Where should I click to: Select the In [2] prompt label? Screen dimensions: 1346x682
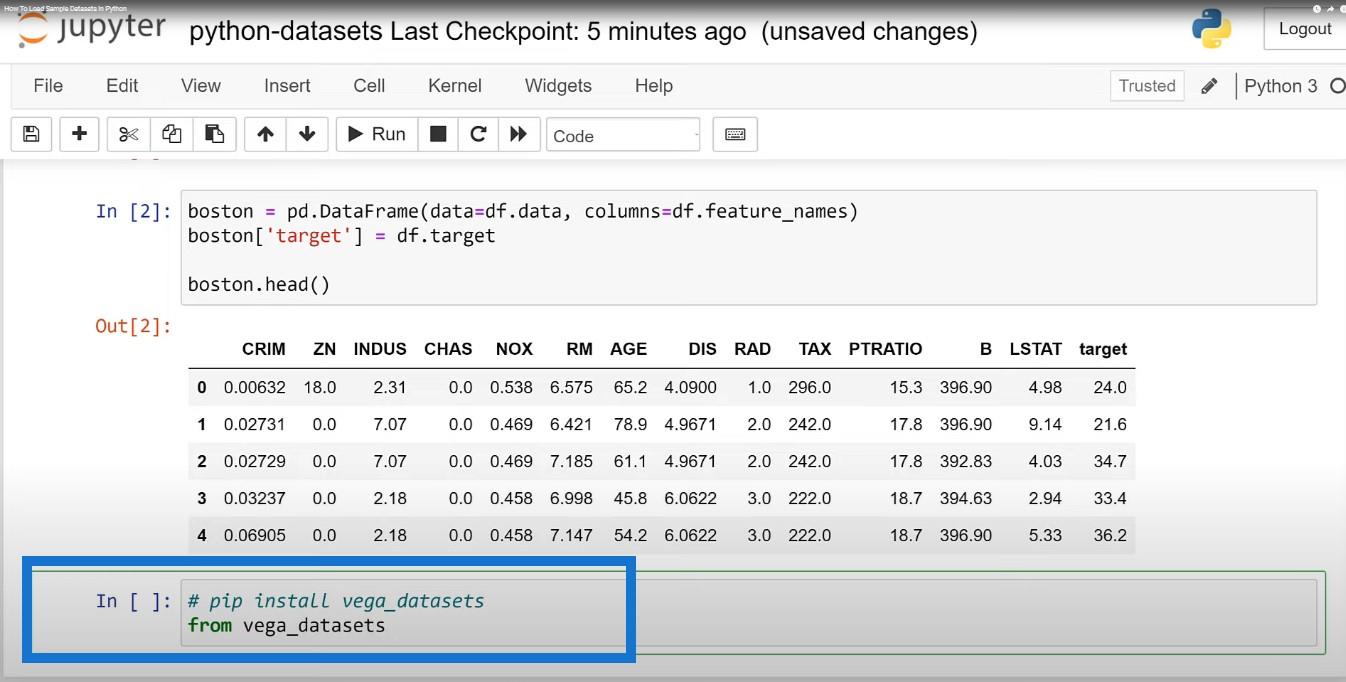click(134, 211)
